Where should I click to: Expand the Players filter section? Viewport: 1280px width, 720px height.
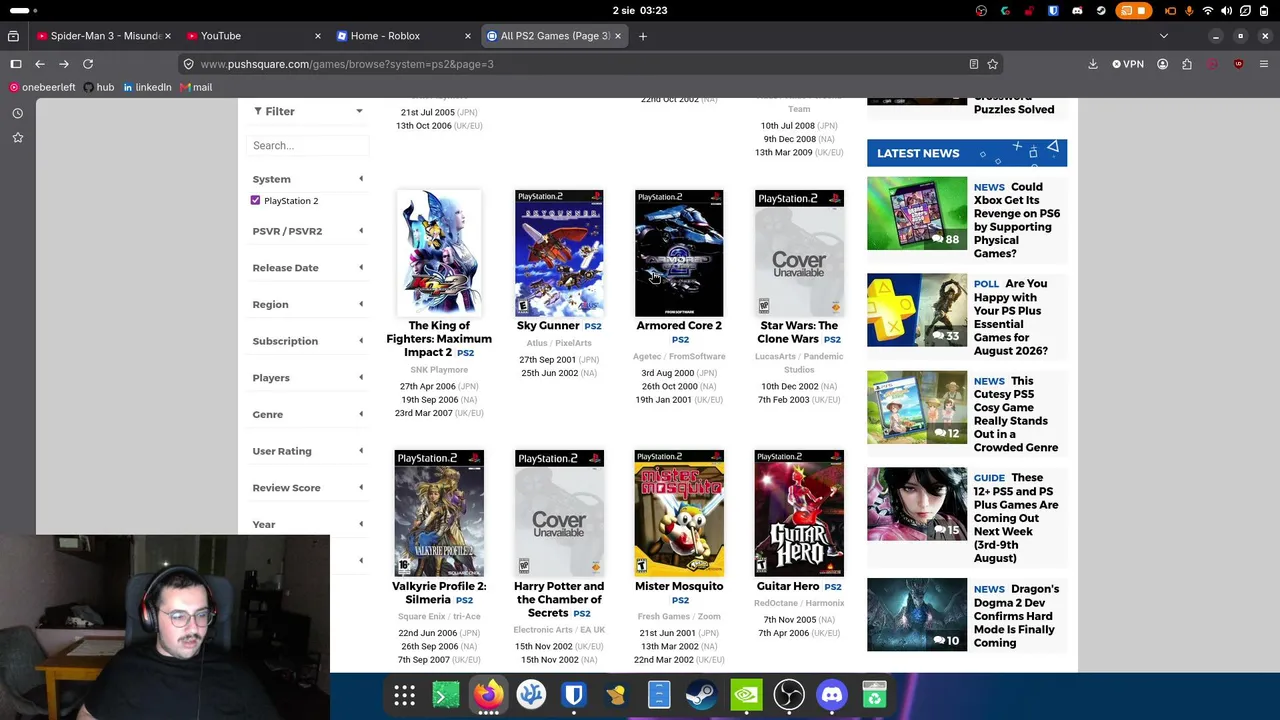pyautogui.click(x=307, y=378)
